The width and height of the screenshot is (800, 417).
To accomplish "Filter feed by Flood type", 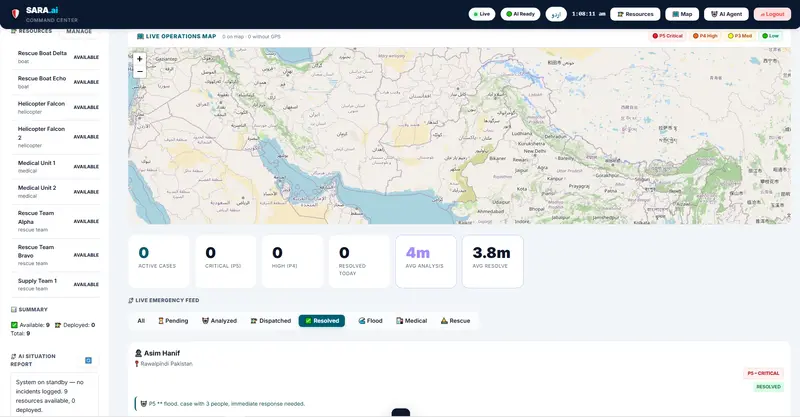I will click(x=370, y=321).
